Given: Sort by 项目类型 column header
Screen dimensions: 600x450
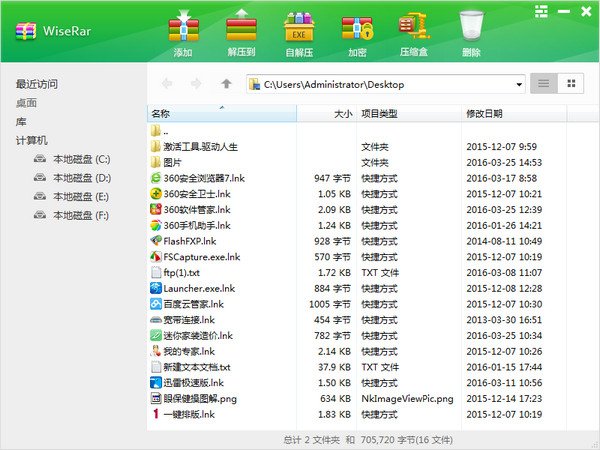Looking at the screenshot, I should click(x=409, y=114).
